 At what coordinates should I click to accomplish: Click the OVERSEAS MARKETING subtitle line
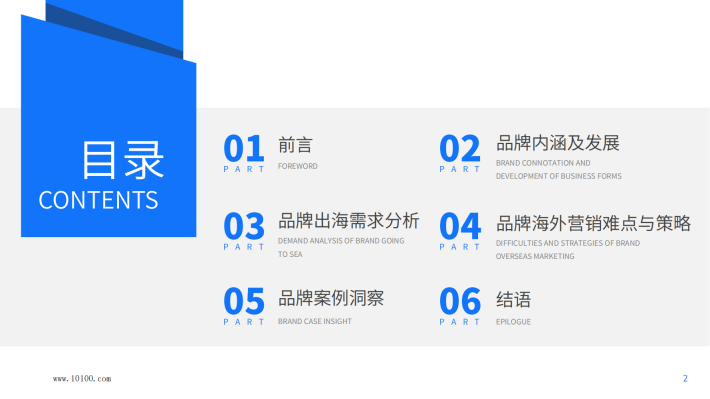(535, 256)
